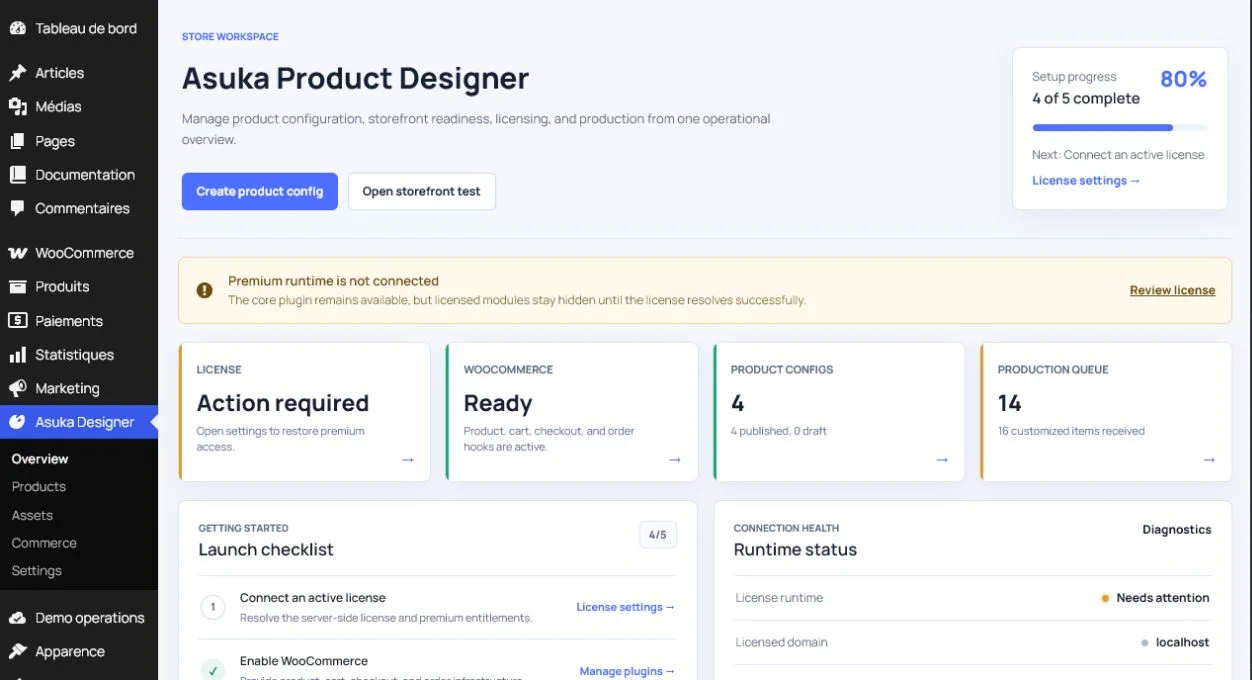Viewport: 1252px width, 680px height.
Task: Click the Statistiques bar chart icon
Action: pyautogui.click(x=17, y=355)
